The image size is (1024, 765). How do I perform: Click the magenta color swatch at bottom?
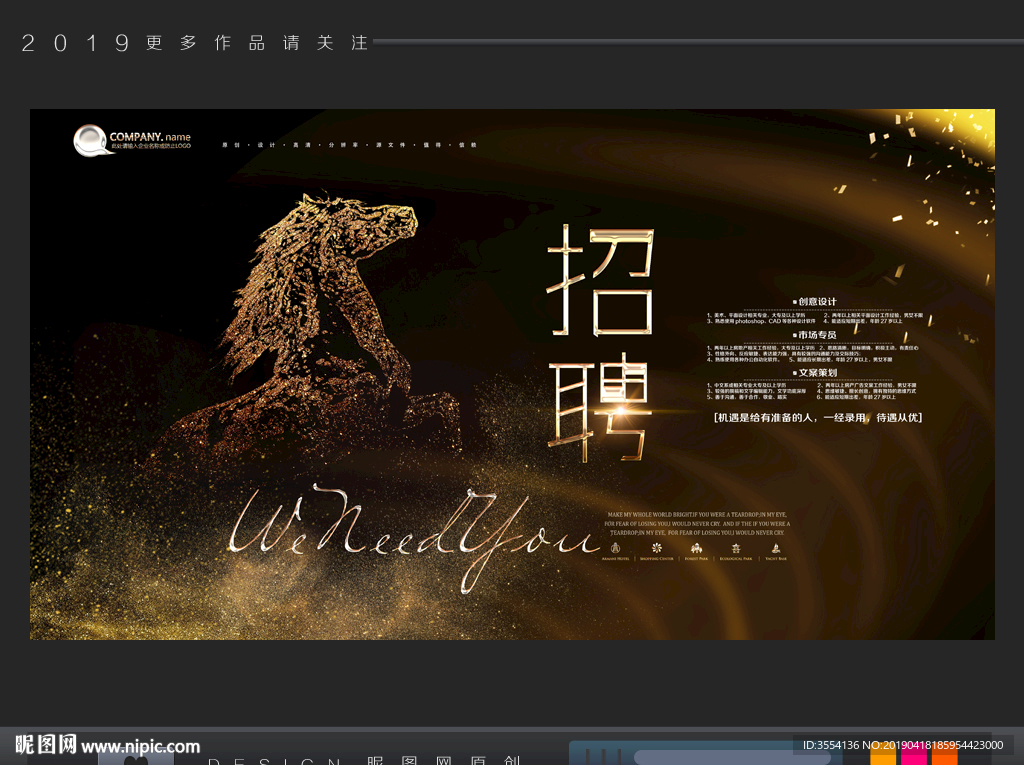point(914,757)
